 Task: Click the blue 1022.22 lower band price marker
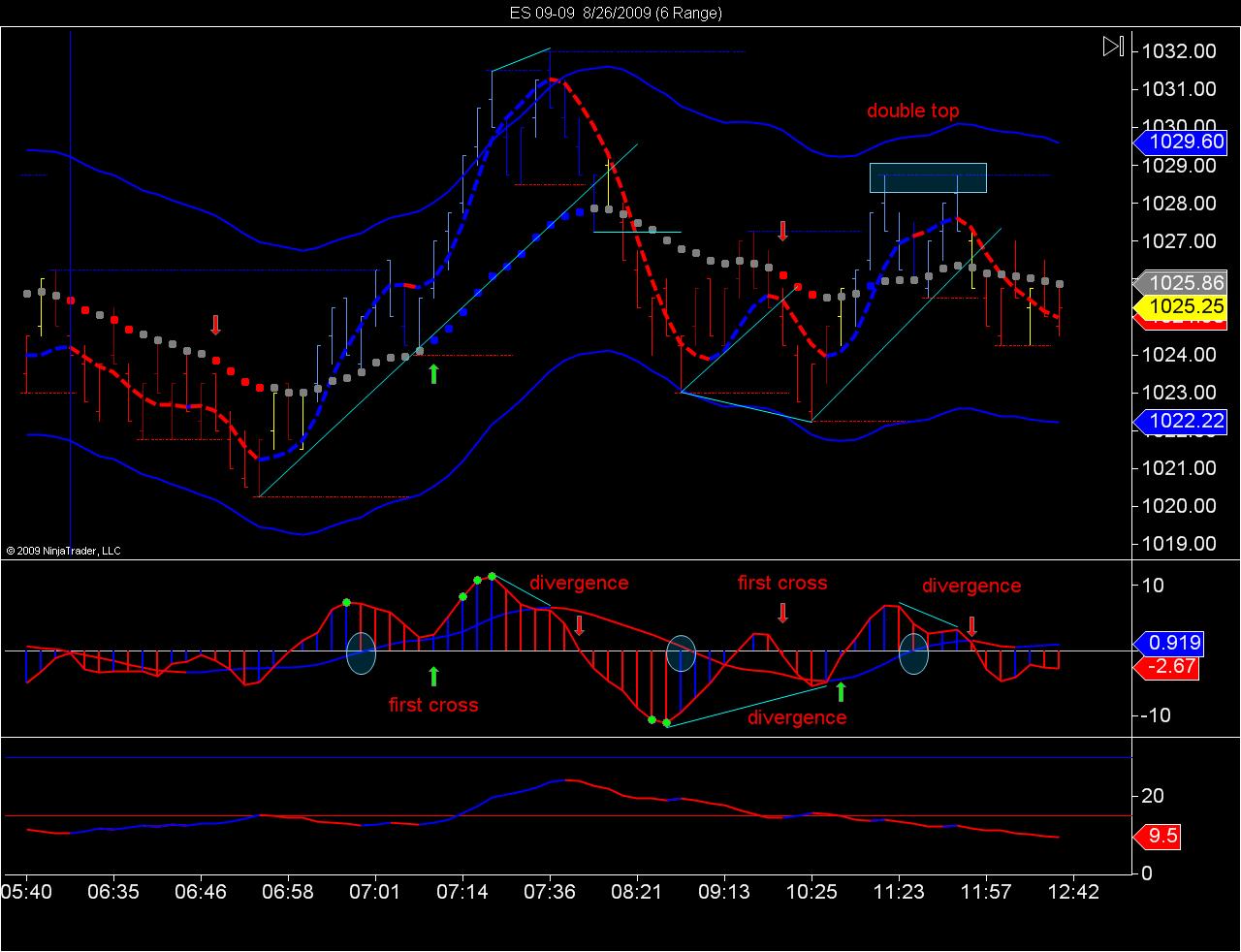click(x=1179, y=421)
